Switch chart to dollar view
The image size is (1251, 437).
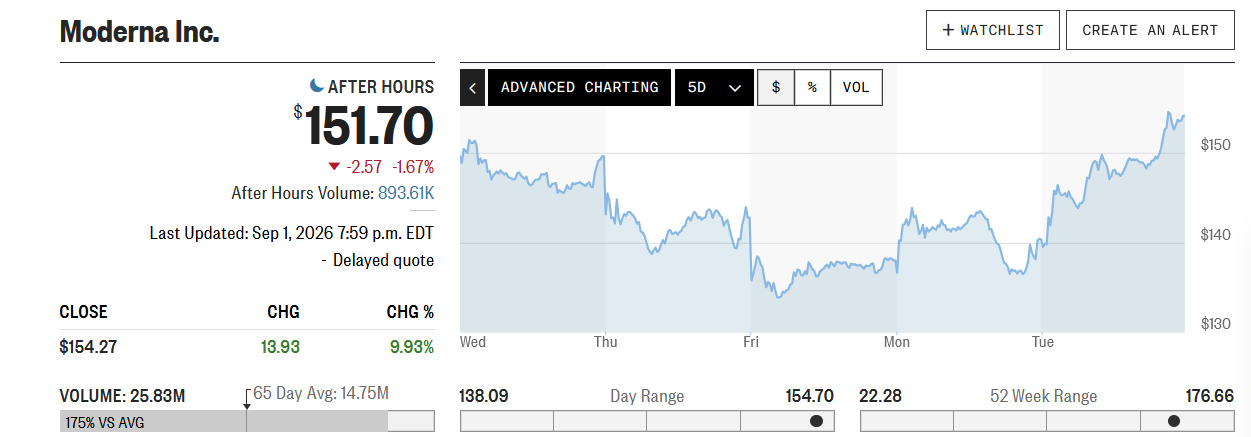[x=776, y=87]
